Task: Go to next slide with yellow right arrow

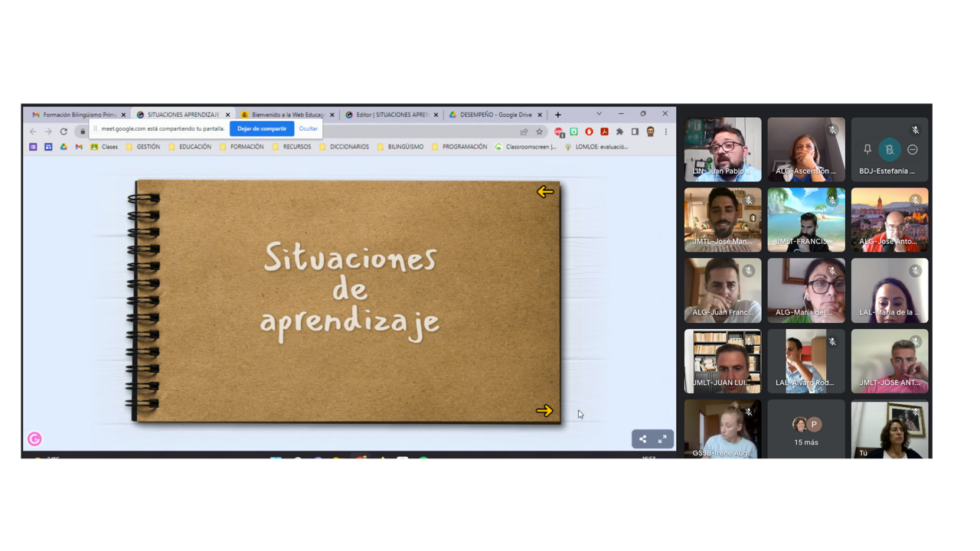Action: [x=544, y=410]
